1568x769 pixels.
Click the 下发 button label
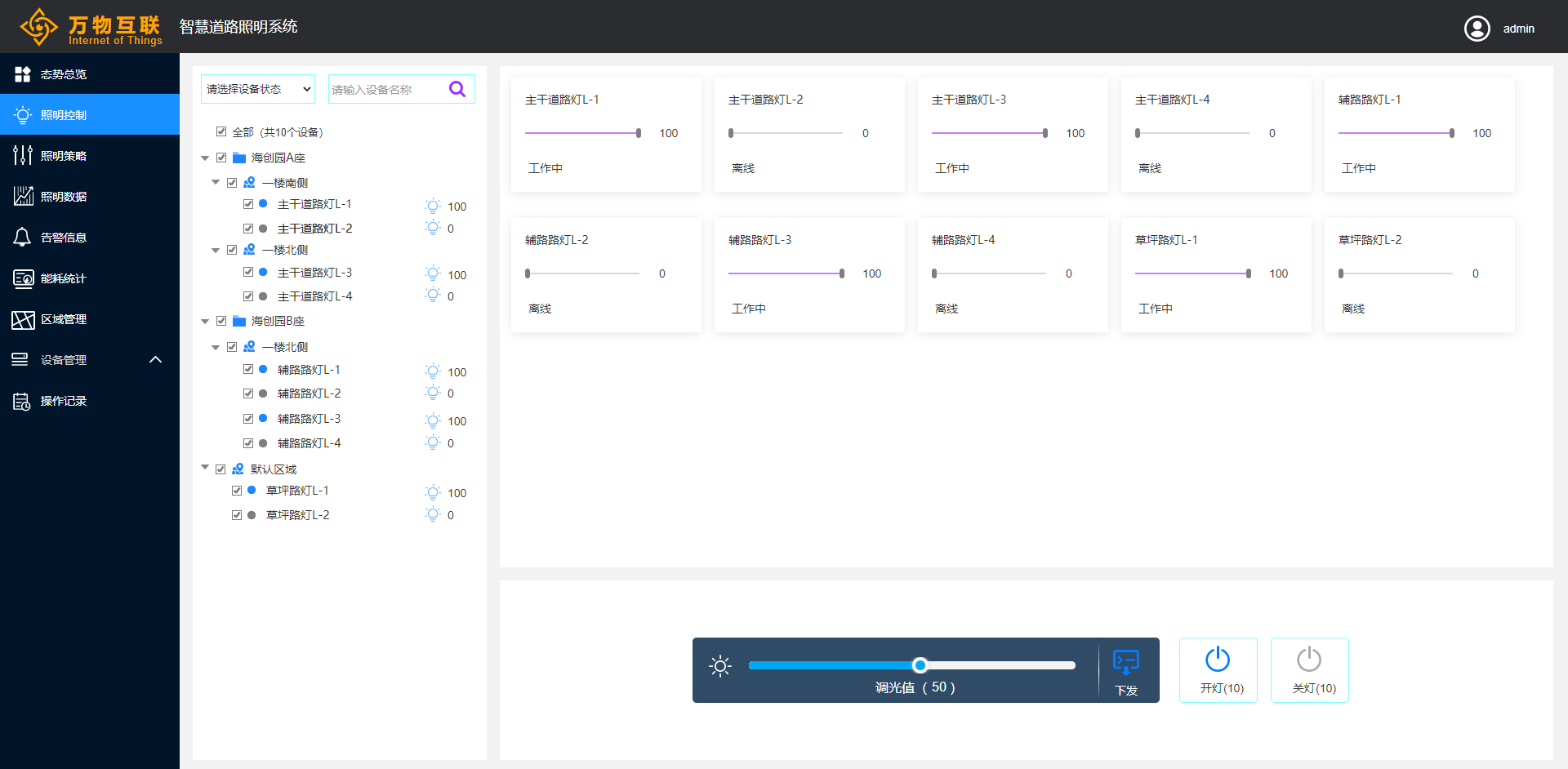click(x=1126, y=691)
